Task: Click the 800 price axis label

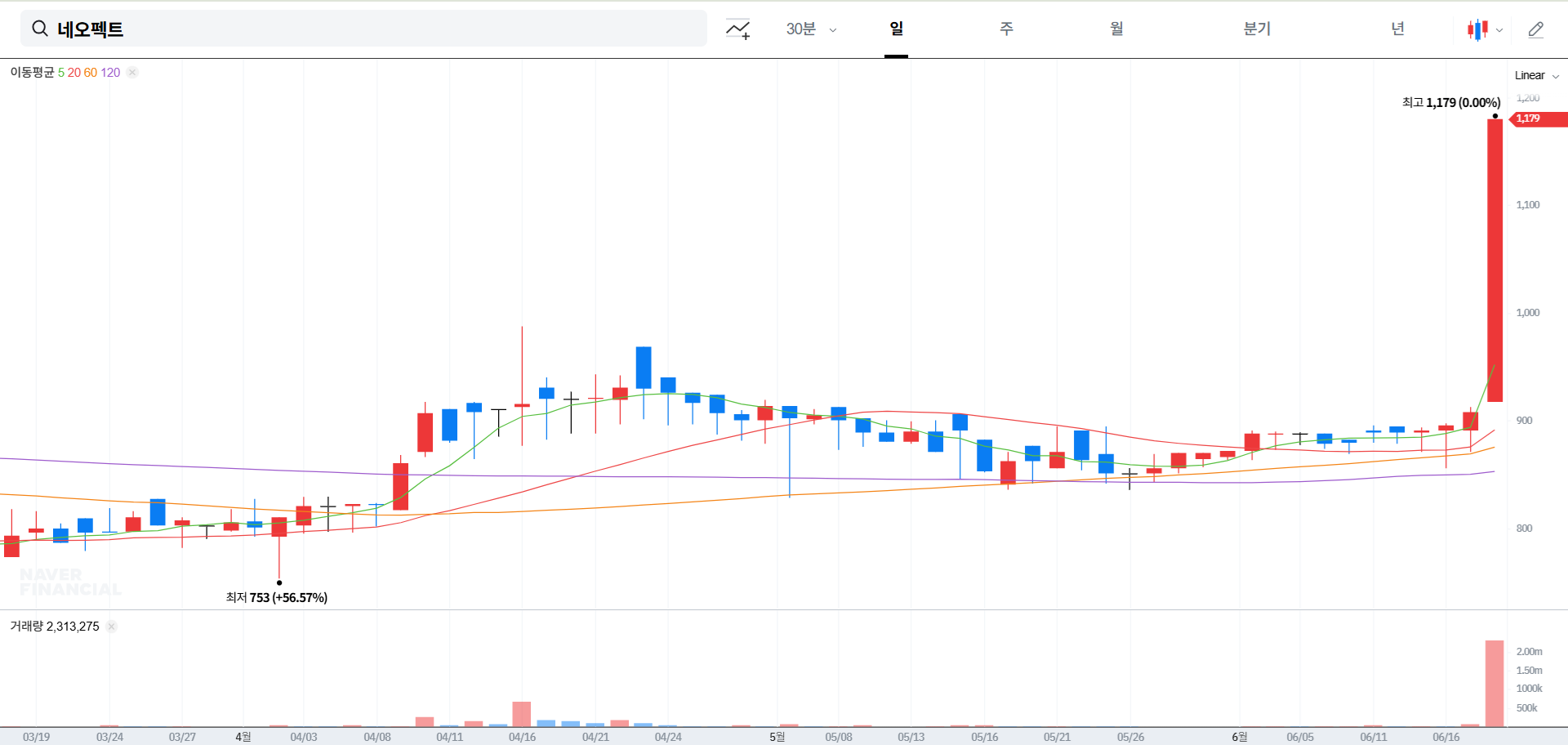Action: 1525,528
